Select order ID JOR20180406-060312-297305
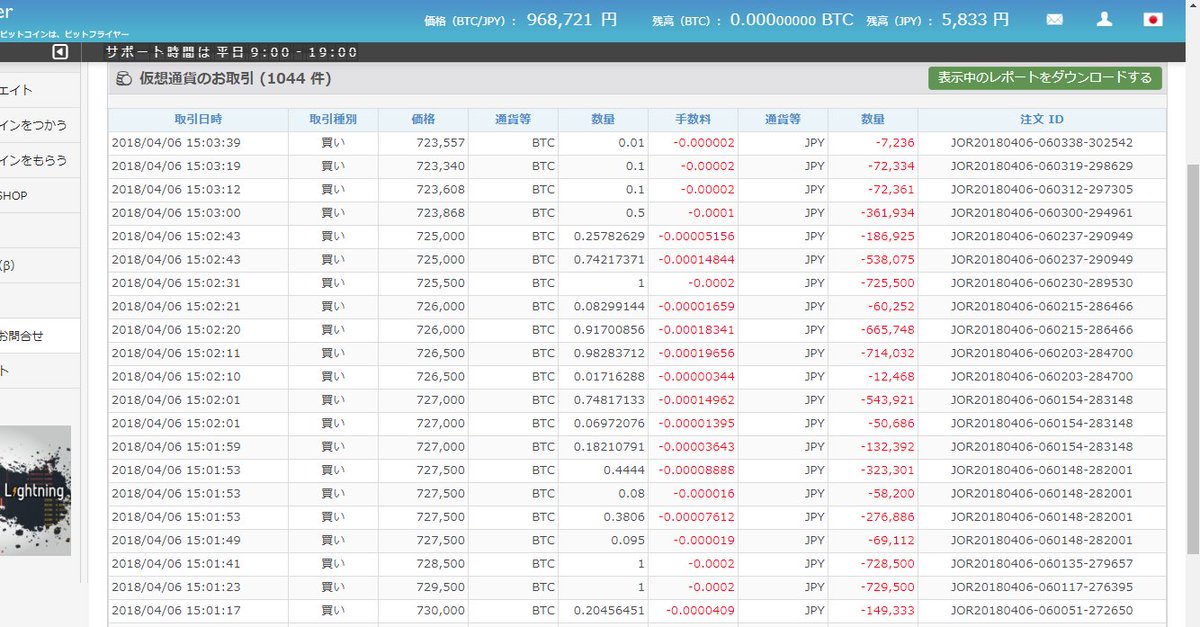Viewport: 1200px width, 627px height. click(1042, 190)
